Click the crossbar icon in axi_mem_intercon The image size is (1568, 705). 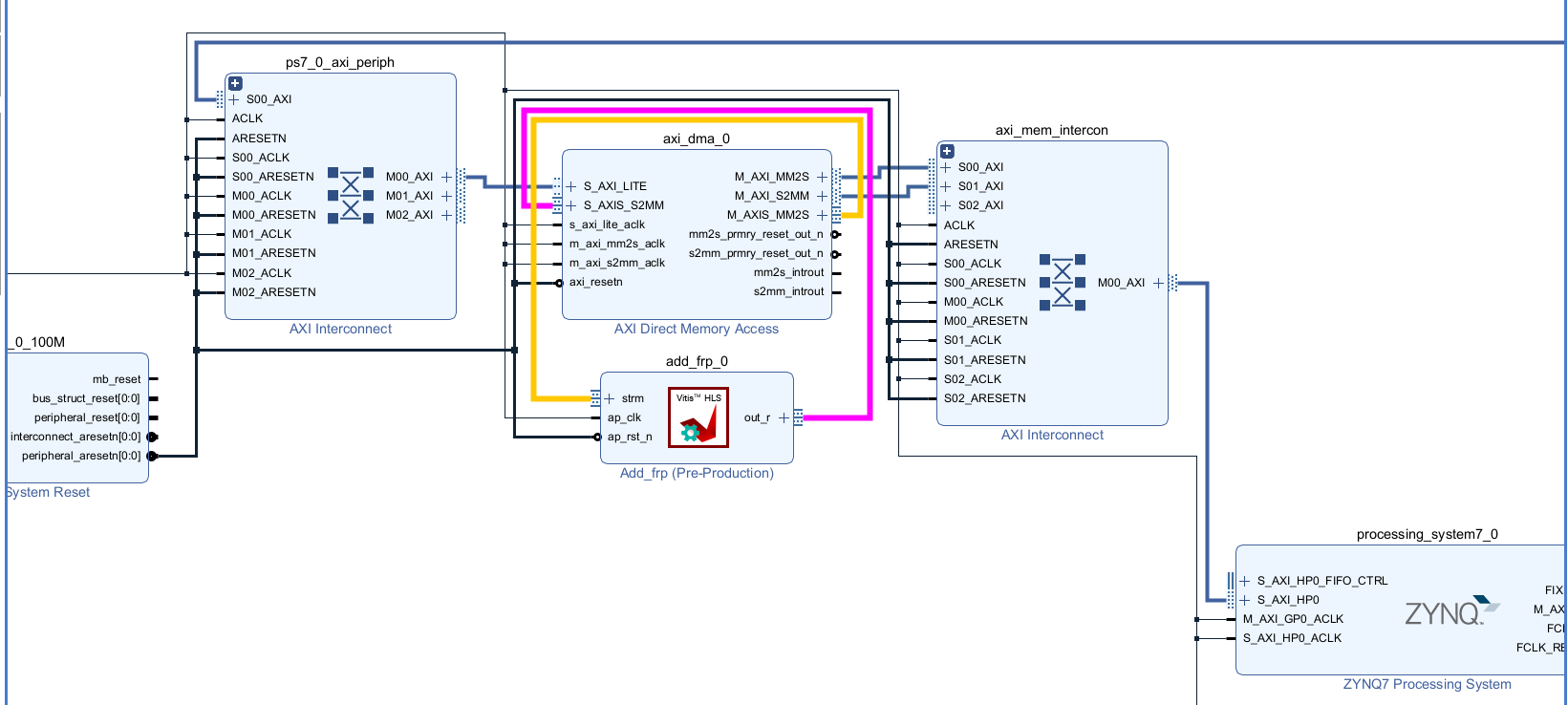pyautogui.click(x=1063, y=282)
